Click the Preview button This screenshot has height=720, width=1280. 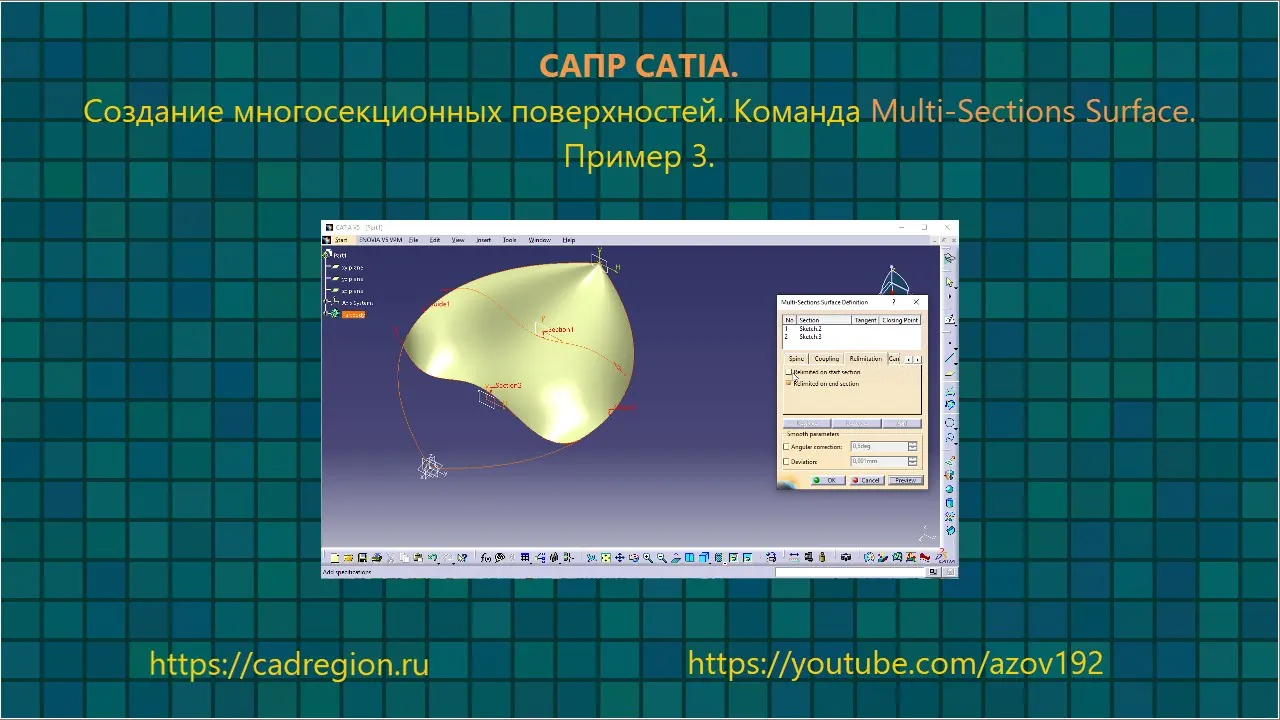point(906,480)
